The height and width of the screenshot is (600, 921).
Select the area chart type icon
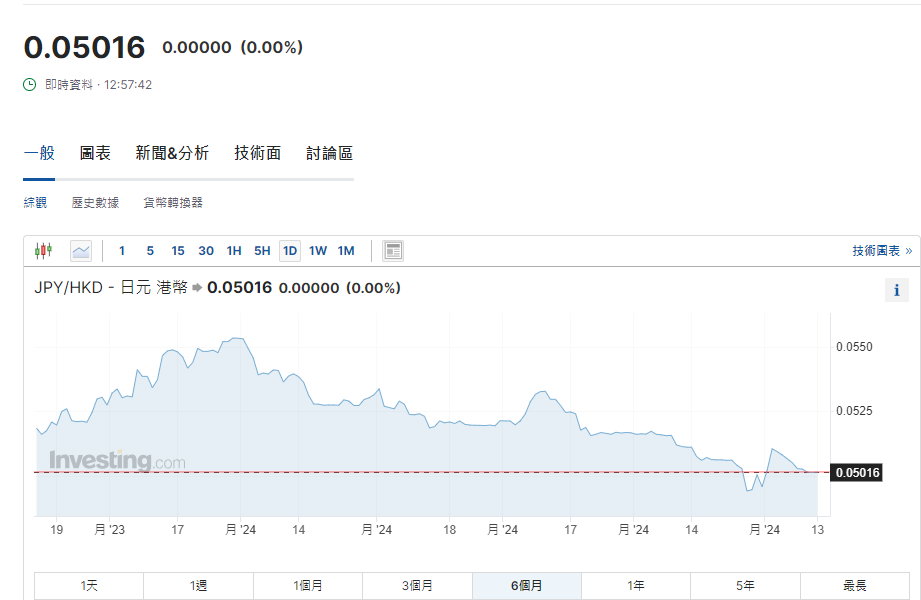(81, 251)
